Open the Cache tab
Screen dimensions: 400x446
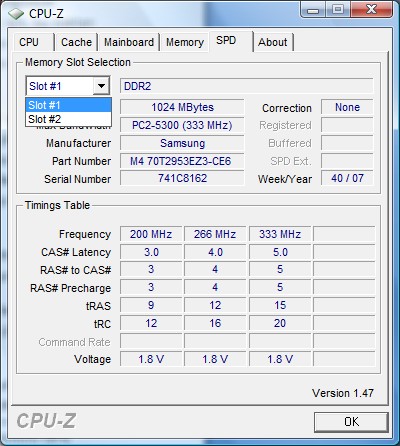(x=77, y=42)
